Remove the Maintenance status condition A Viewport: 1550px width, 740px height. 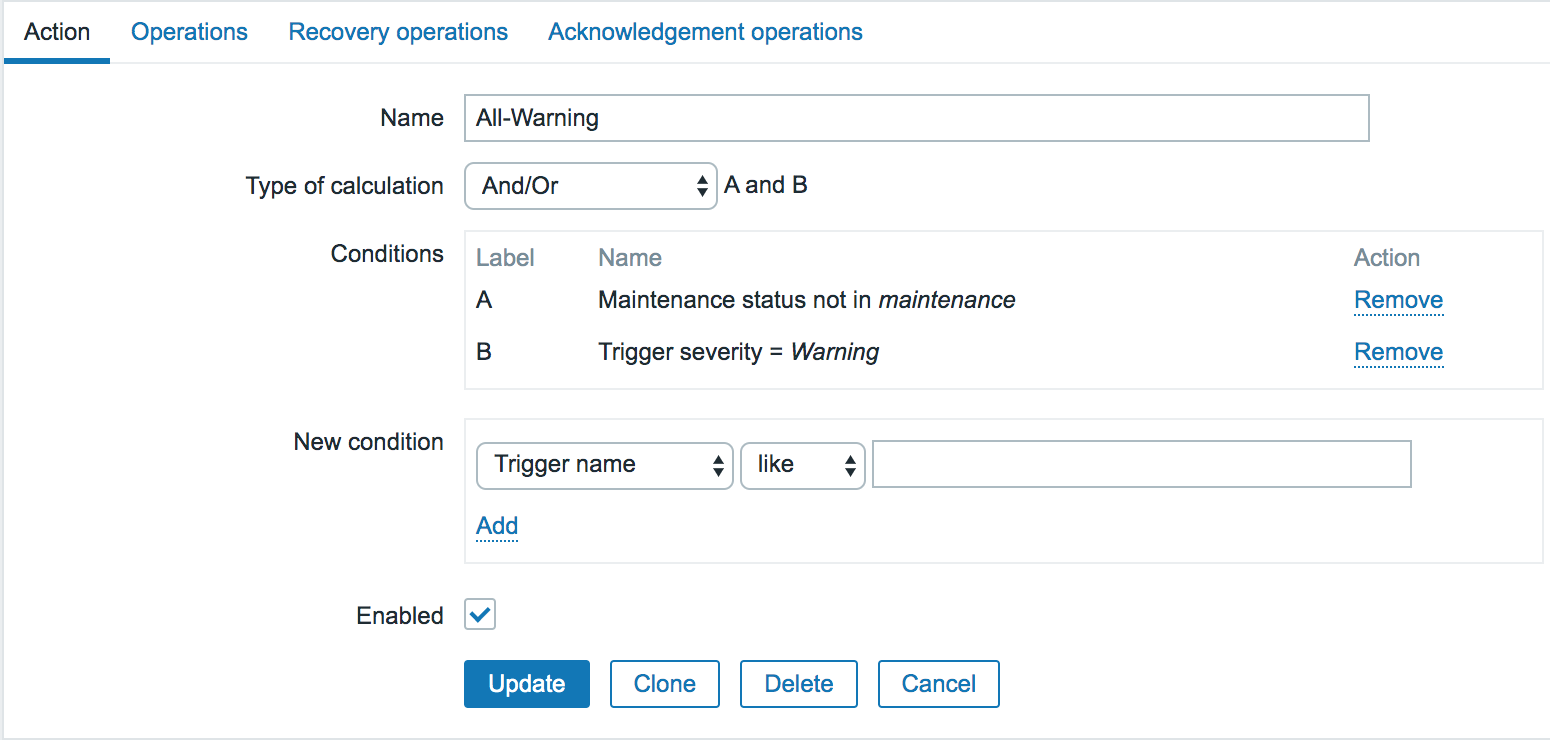click(1398, 300)
